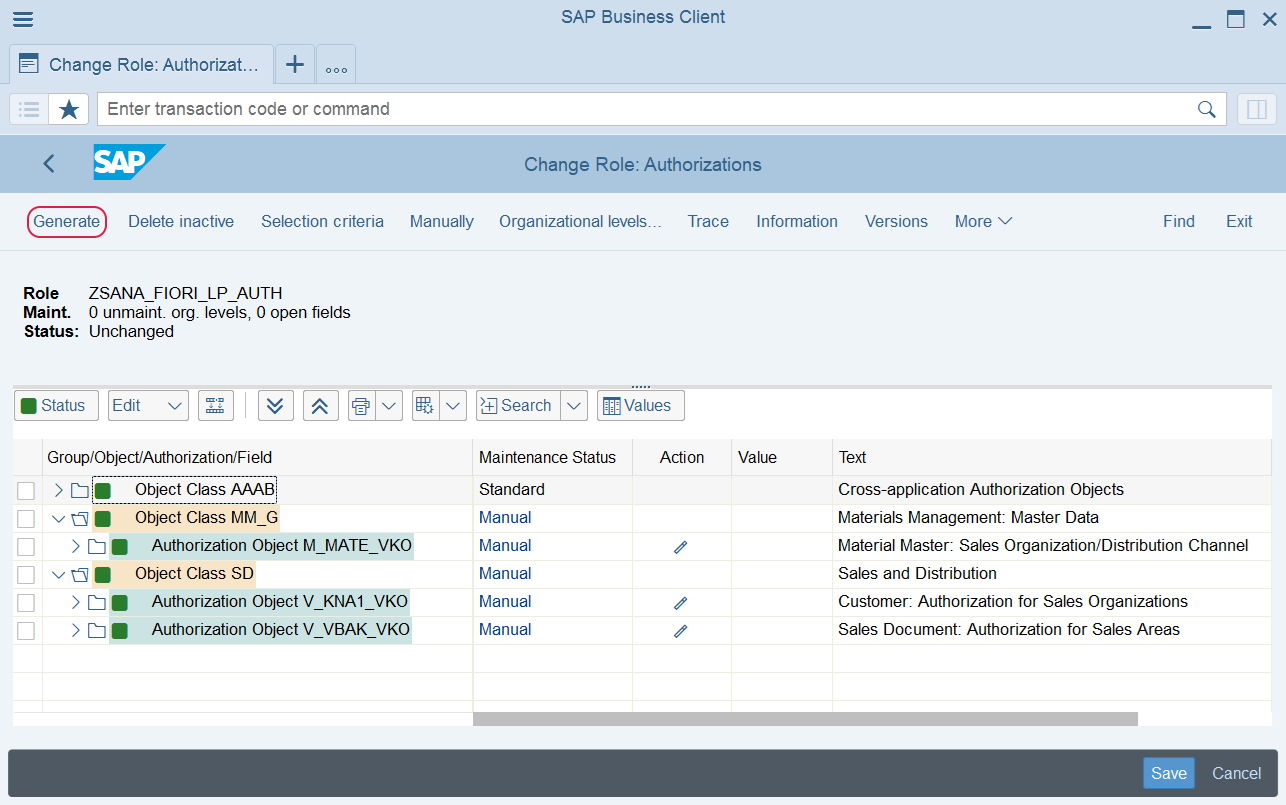Open the navigation list icon beside favorites

[29, 109]
